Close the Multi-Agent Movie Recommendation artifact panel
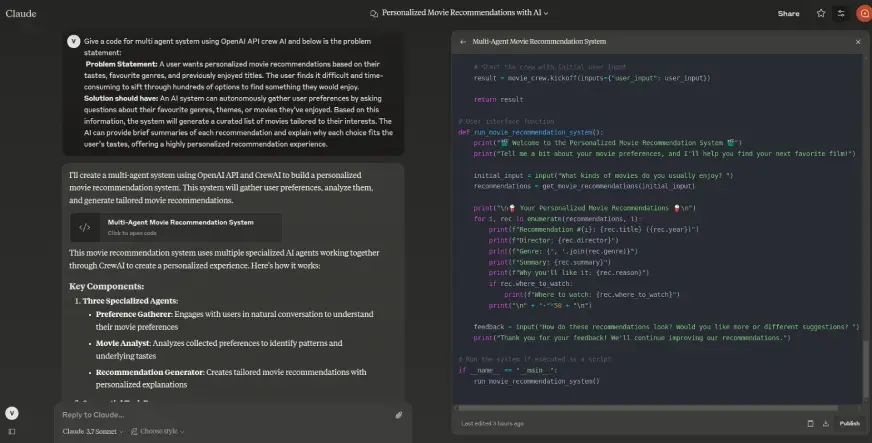The width and height of the screenshot is (872, 443). click(857, 42)
